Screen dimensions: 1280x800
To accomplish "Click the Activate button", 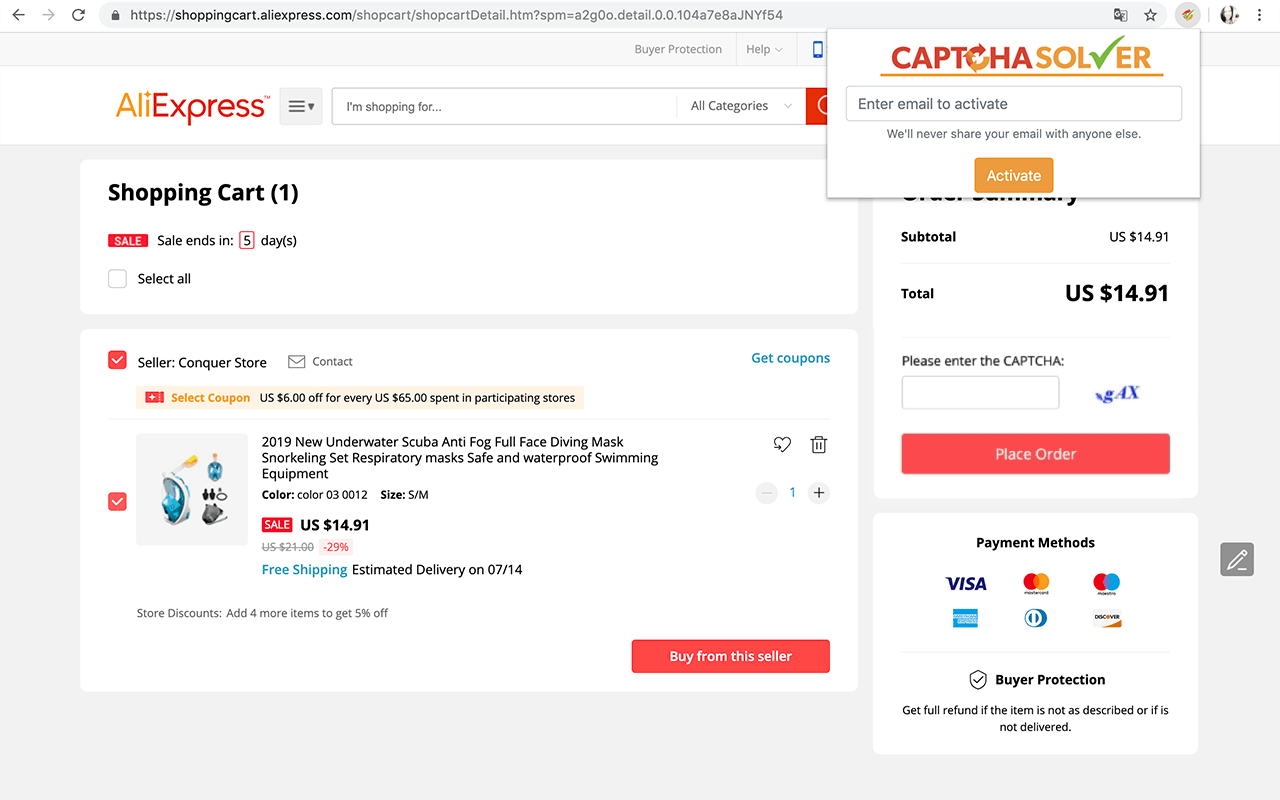I will click(1014, 175).
